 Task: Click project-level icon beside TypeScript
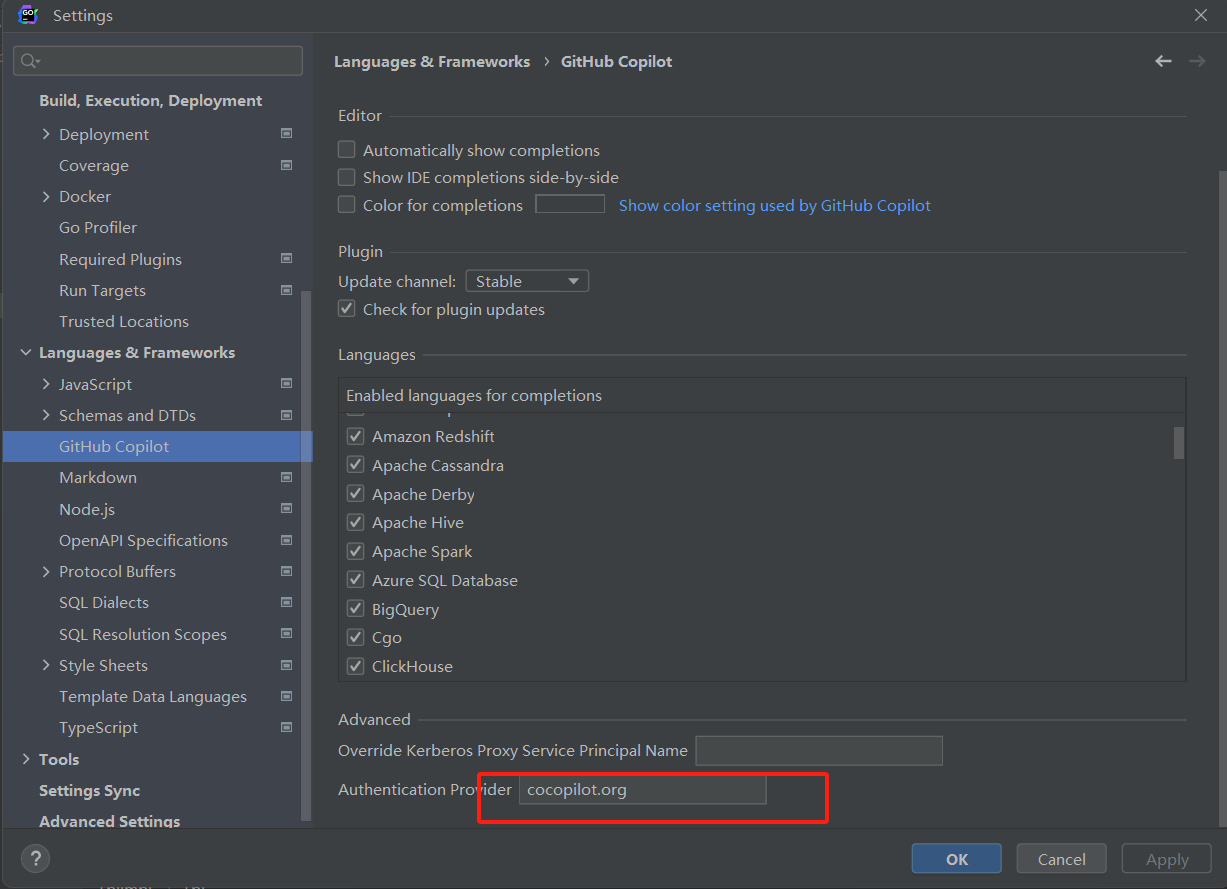click(x=287, y=727)
